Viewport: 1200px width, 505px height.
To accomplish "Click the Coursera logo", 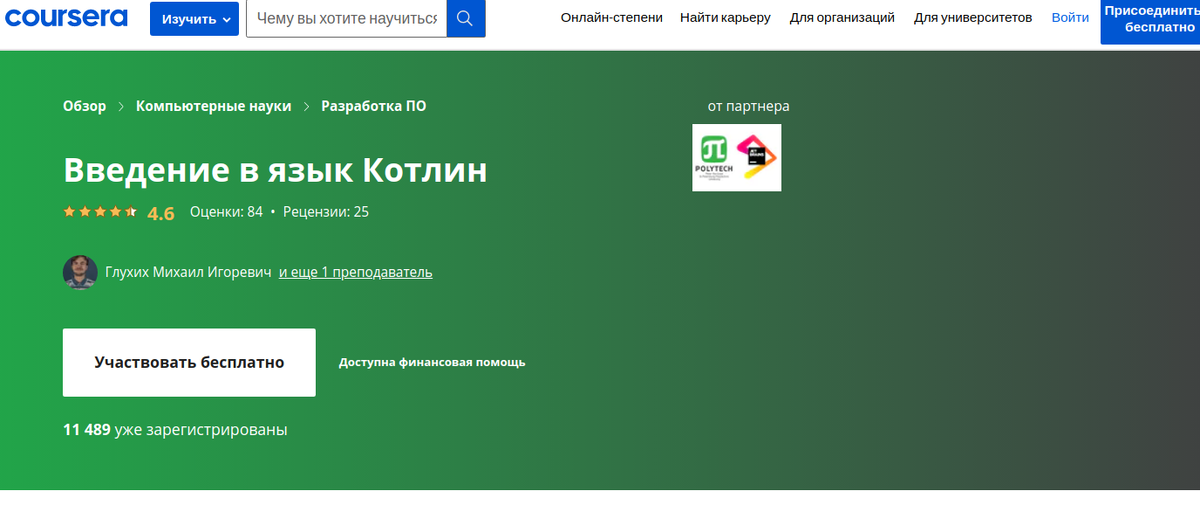I will pyautogui.click(x=64, y=17).
